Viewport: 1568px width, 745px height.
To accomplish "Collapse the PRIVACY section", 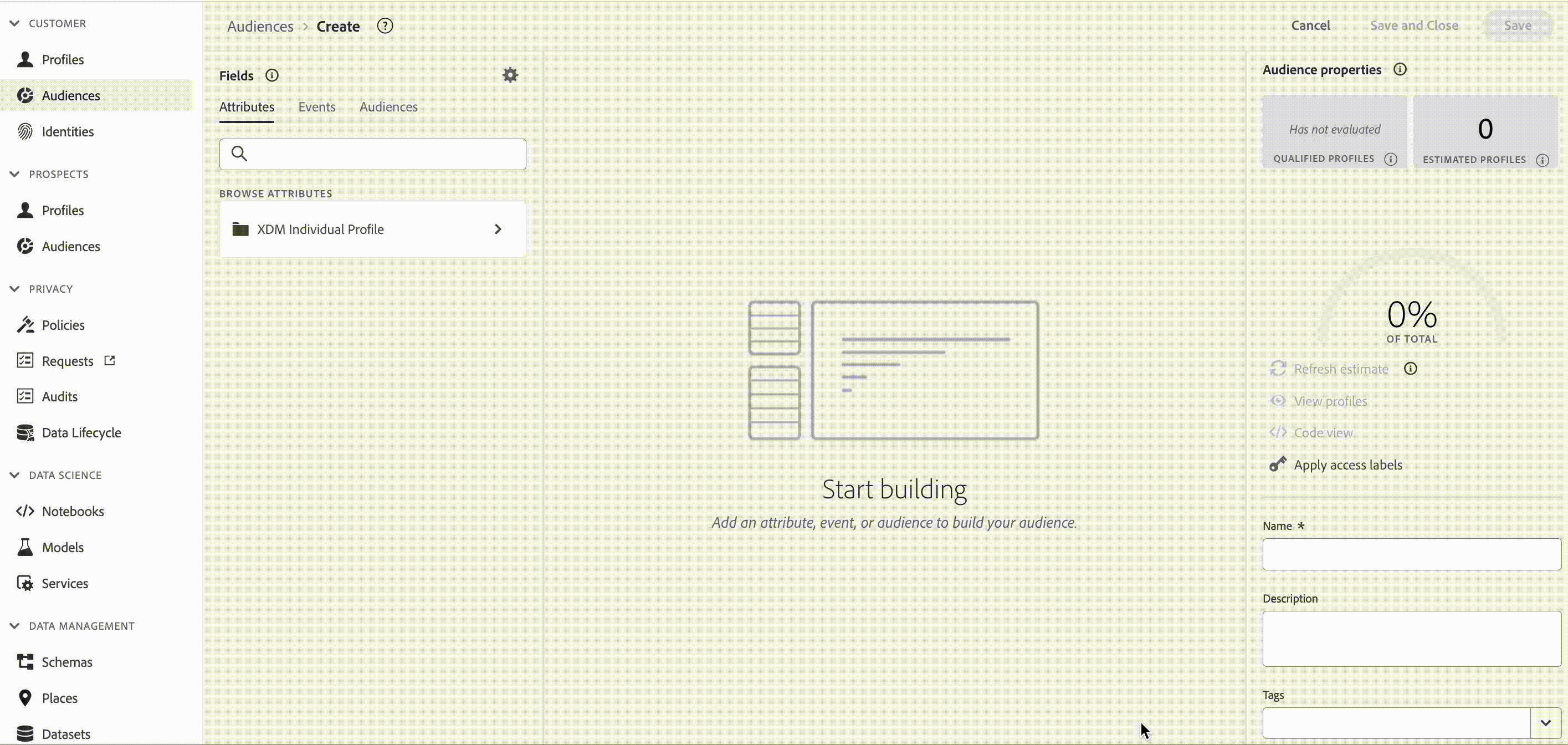I will click(14, 288).
